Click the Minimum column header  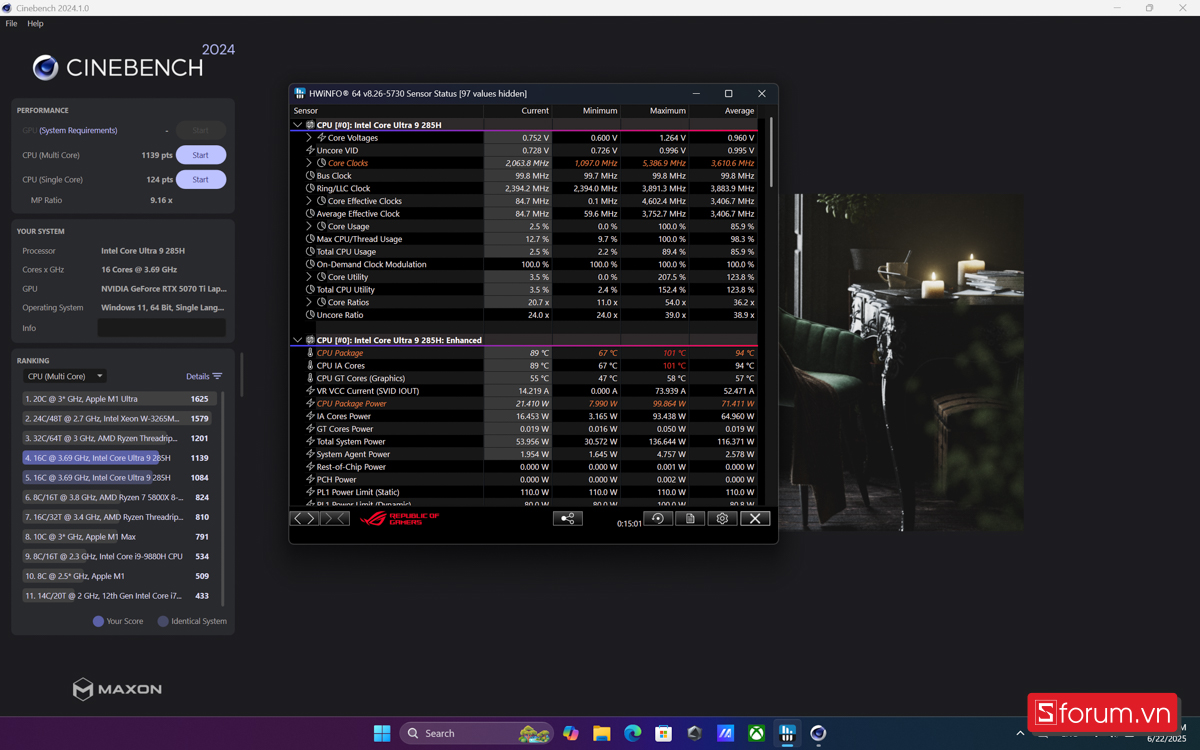click(586, 110)
